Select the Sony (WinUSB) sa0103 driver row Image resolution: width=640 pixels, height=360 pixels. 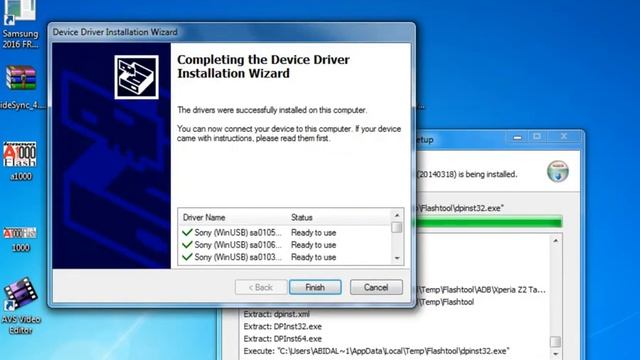coord(284,257)
